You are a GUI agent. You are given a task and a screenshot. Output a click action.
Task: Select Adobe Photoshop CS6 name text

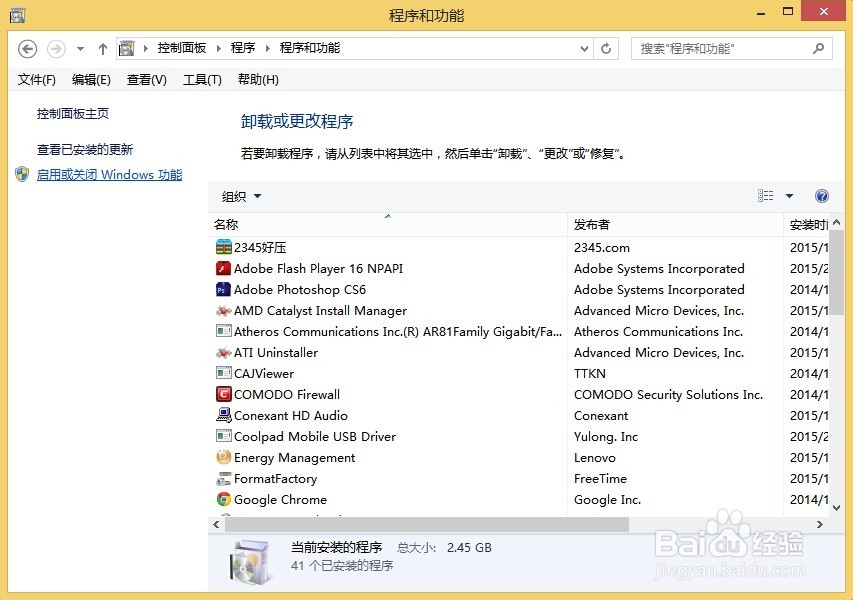(x=300, y=289)
